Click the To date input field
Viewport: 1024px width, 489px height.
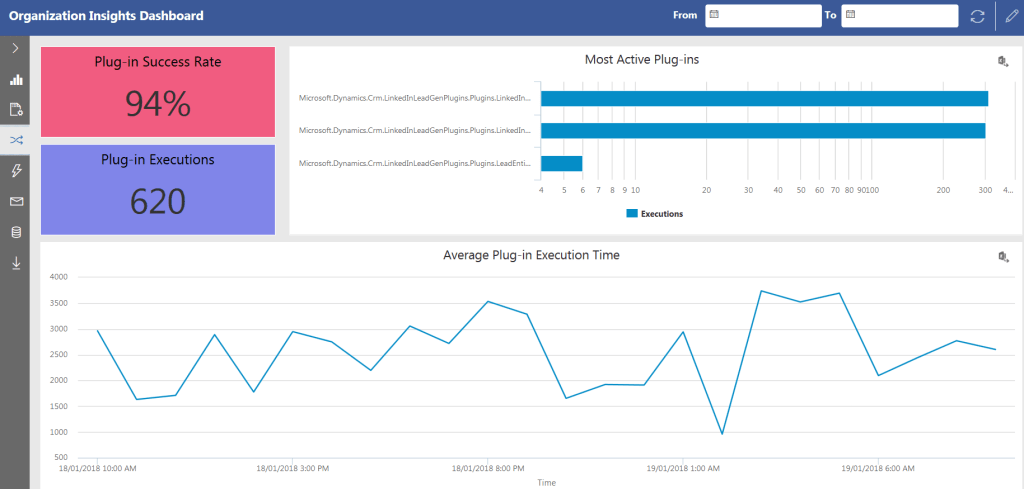tap(905, 16)
